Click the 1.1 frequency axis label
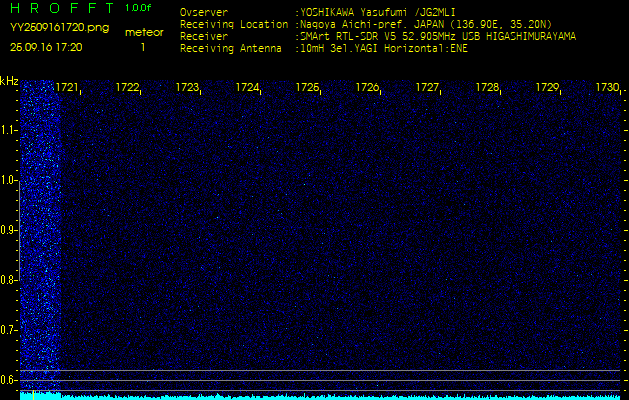 pyautogui.click(x=8, y=130)
